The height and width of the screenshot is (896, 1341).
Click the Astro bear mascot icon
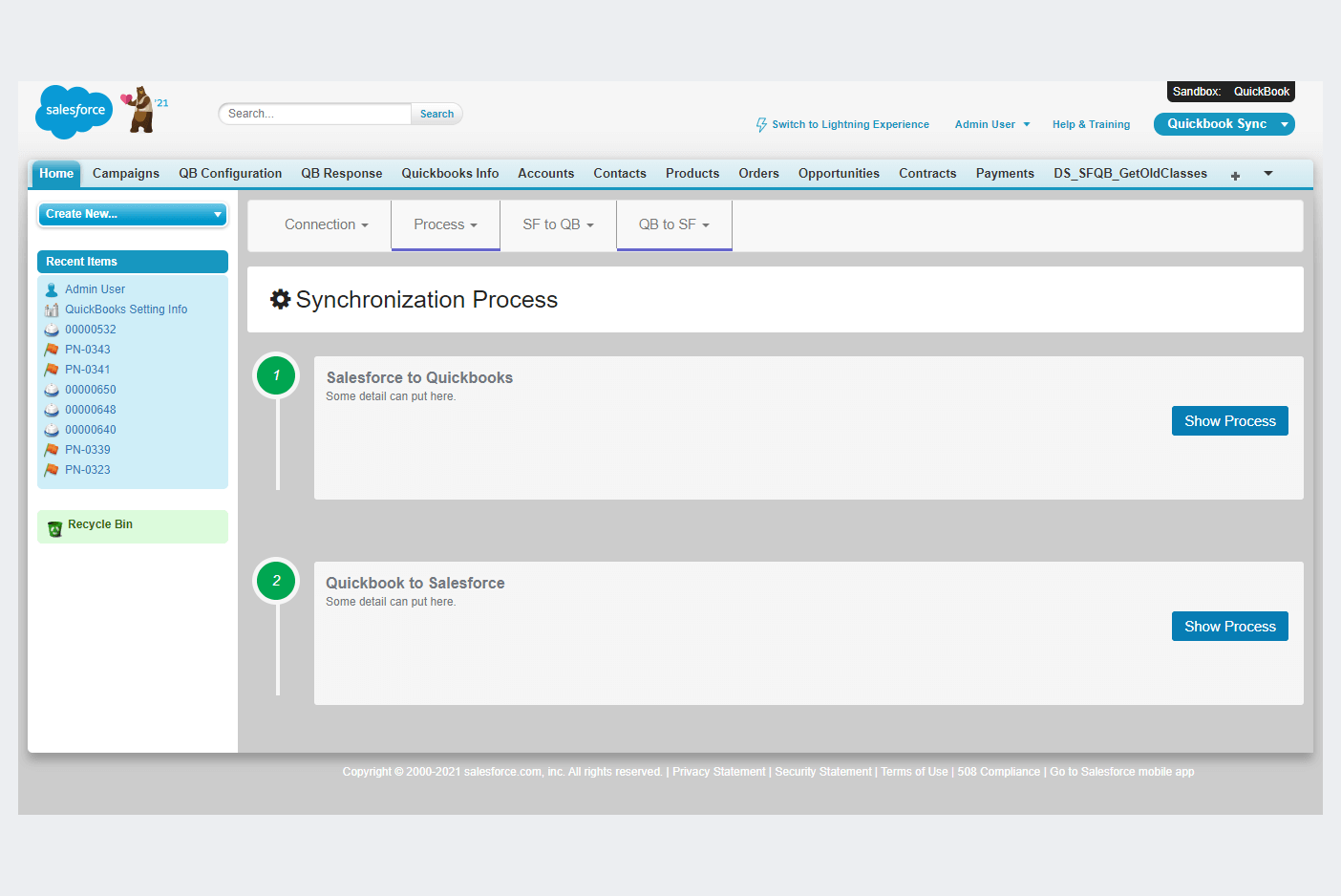coord(140,109)
